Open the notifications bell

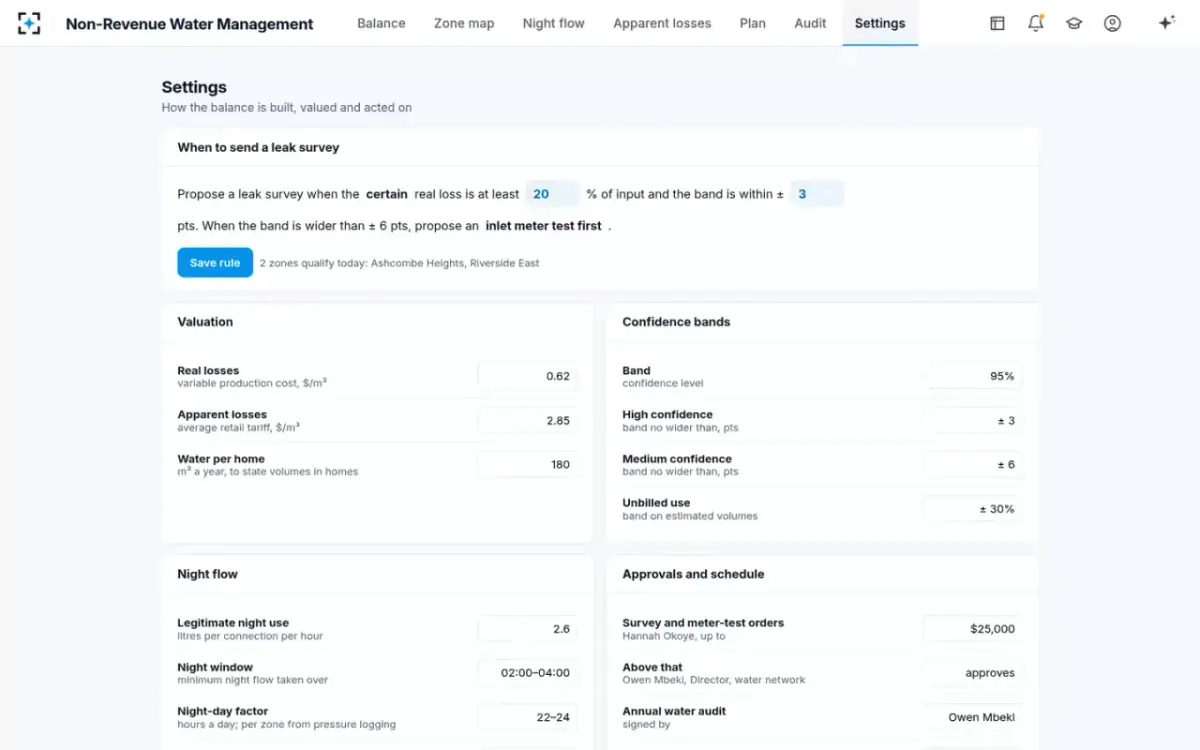click(x=1036, y=23)
